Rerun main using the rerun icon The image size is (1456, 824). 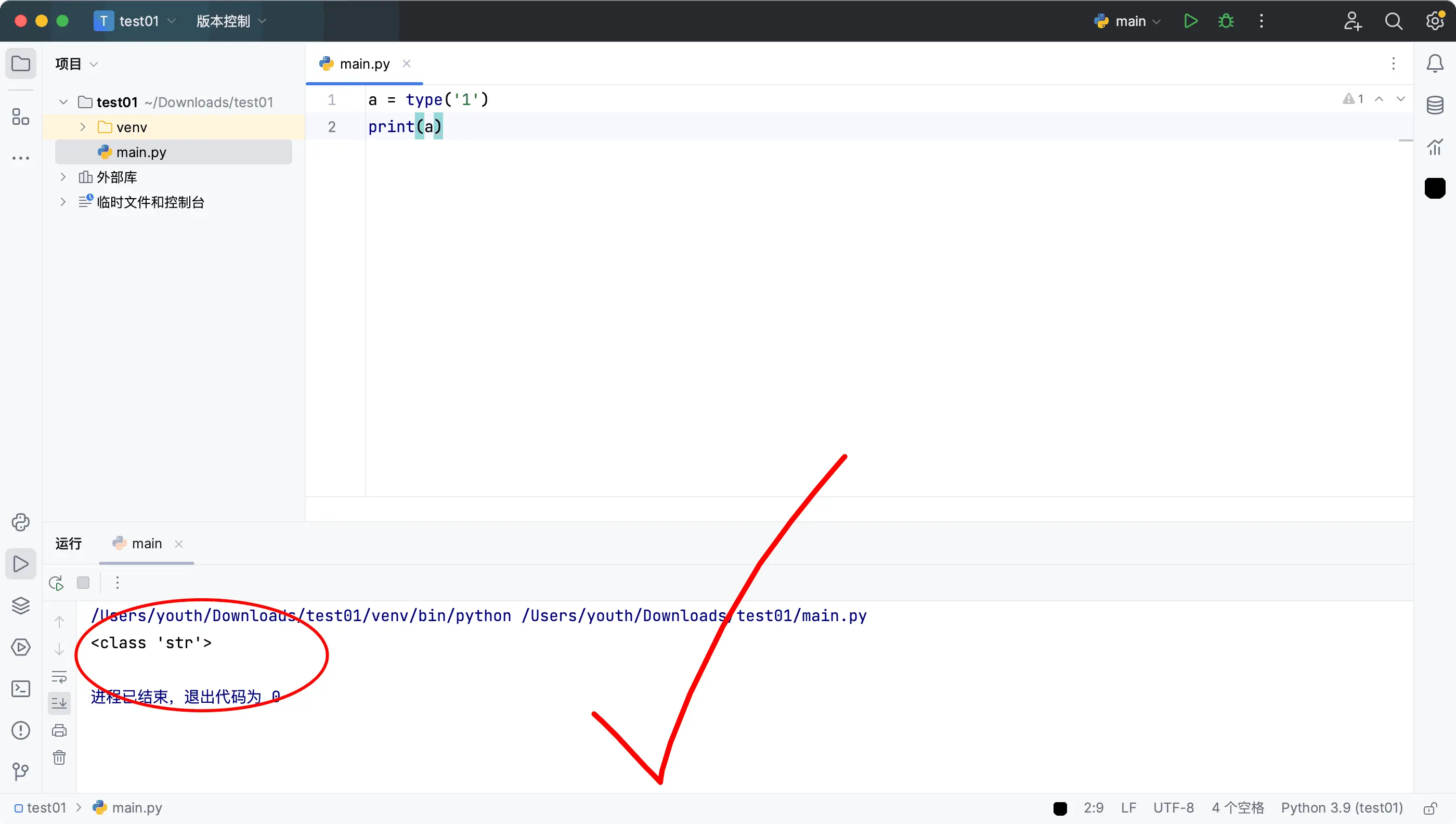tap(56, 582)
